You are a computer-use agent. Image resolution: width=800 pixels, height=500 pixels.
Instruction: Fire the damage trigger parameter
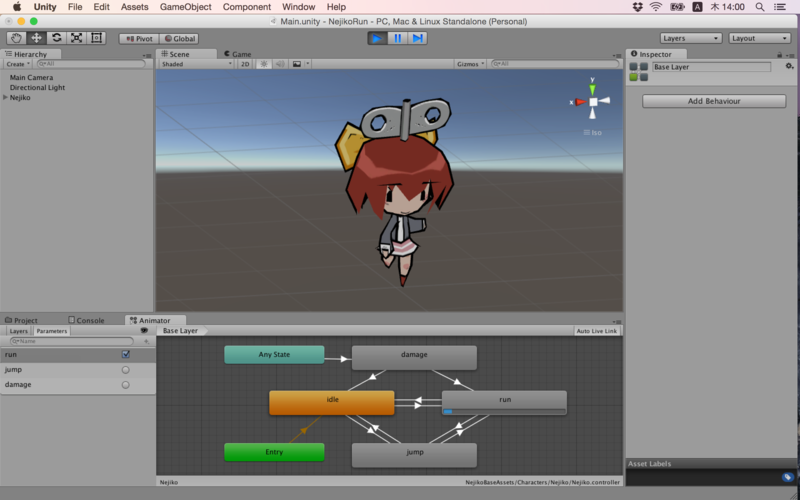click(126, 385)
